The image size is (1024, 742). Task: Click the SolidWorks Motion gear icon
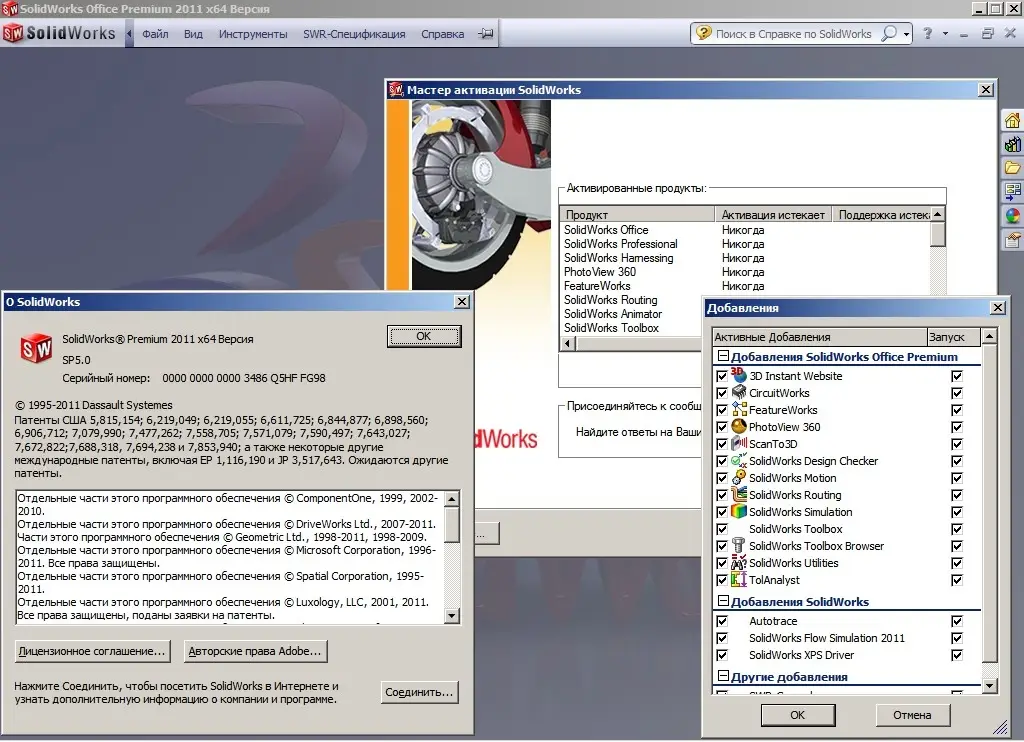pos(739,477)
